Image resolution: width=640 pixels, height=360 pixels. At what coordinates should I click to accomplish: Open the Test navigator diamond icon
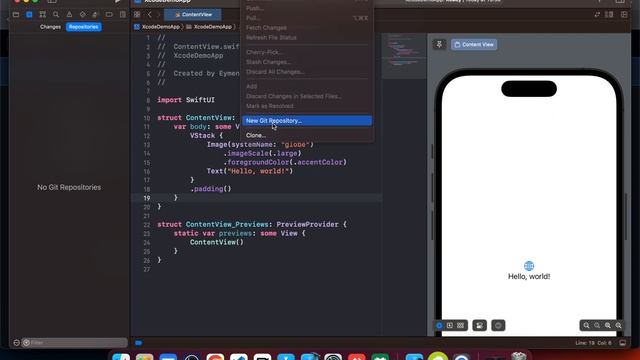point(83,15)
